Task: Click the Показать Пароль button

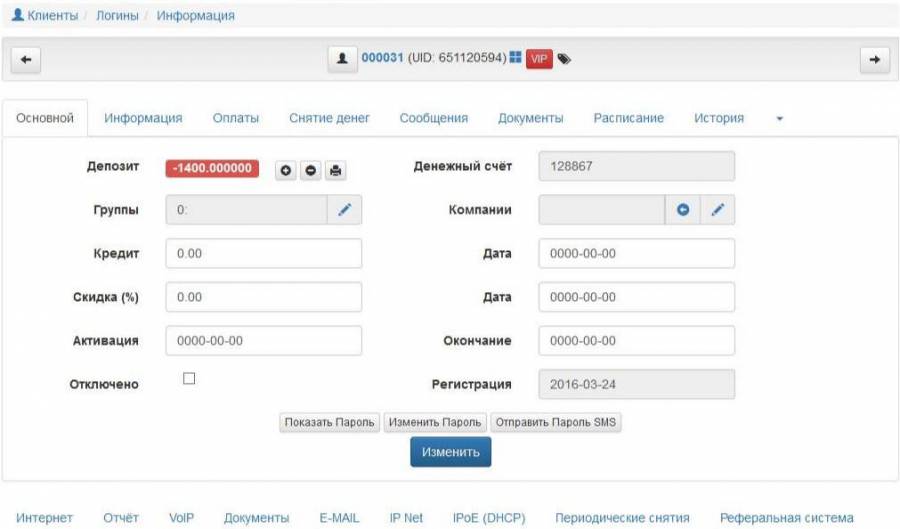Action: 329,422
